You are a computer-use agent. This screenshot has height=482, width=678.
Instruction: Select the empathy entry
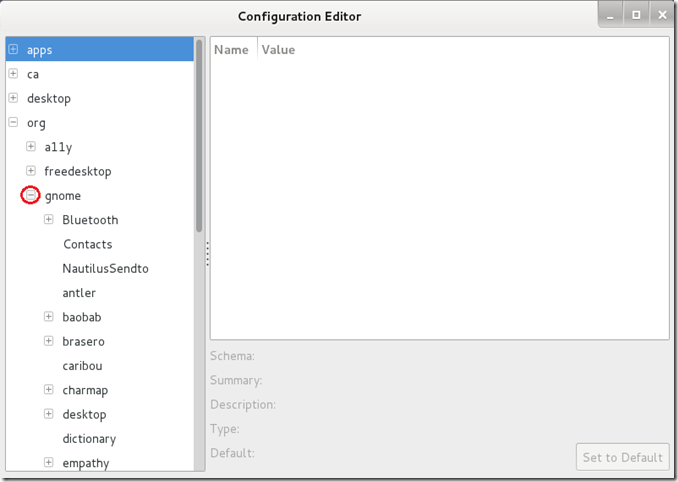tap(86, 463)
